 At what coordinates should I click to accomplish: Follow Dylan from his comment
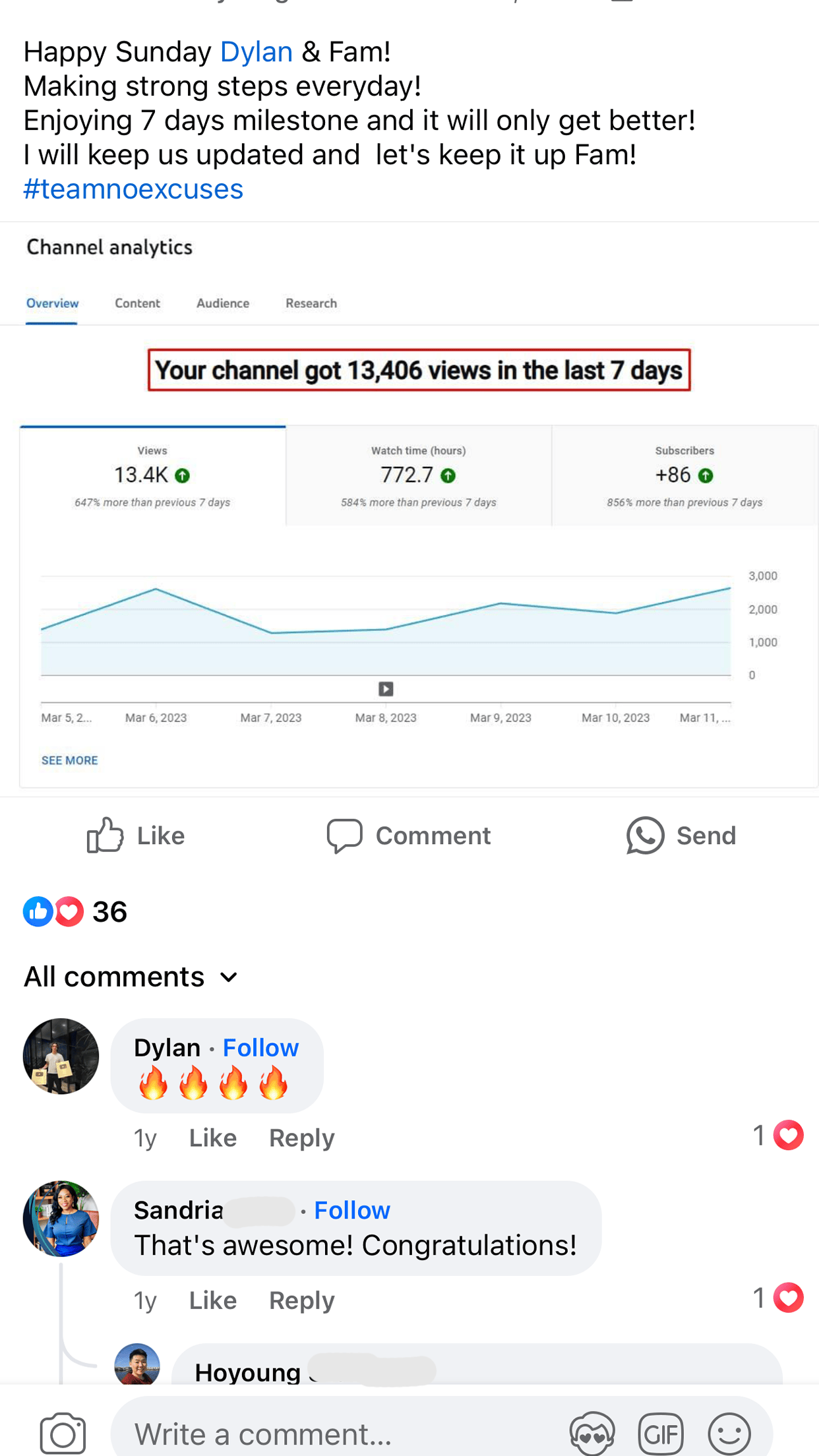coord(260,1048)
